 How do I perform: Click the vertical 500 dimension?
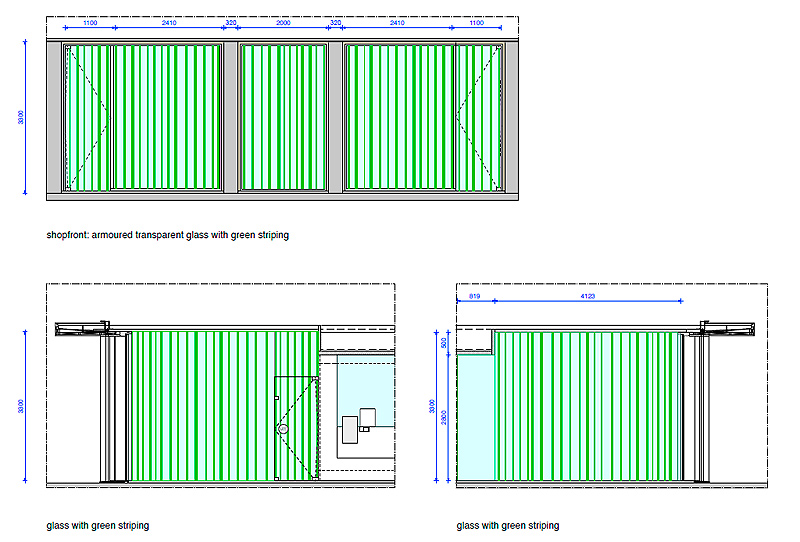(x=444, y=343)
